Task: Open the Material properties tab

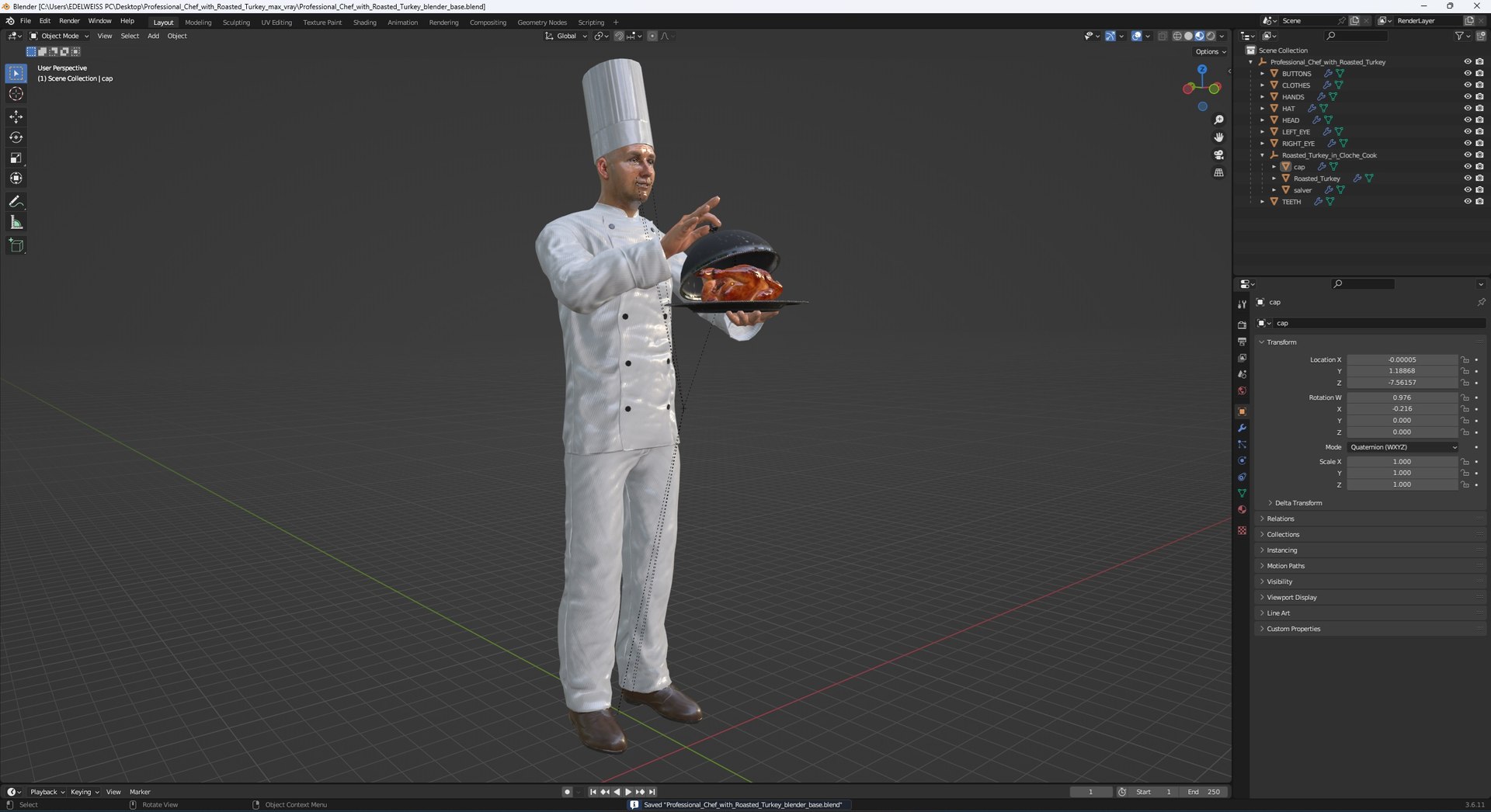Action: click(1242, 509)
